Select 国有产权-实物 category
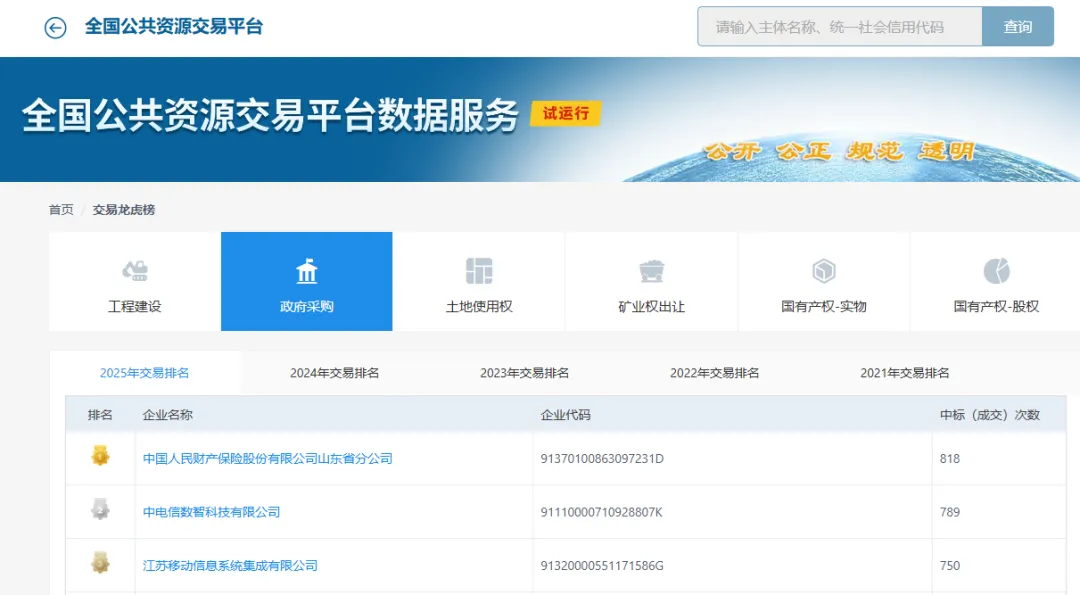This screenshot has height=595, width=1080. coord(824,281)
